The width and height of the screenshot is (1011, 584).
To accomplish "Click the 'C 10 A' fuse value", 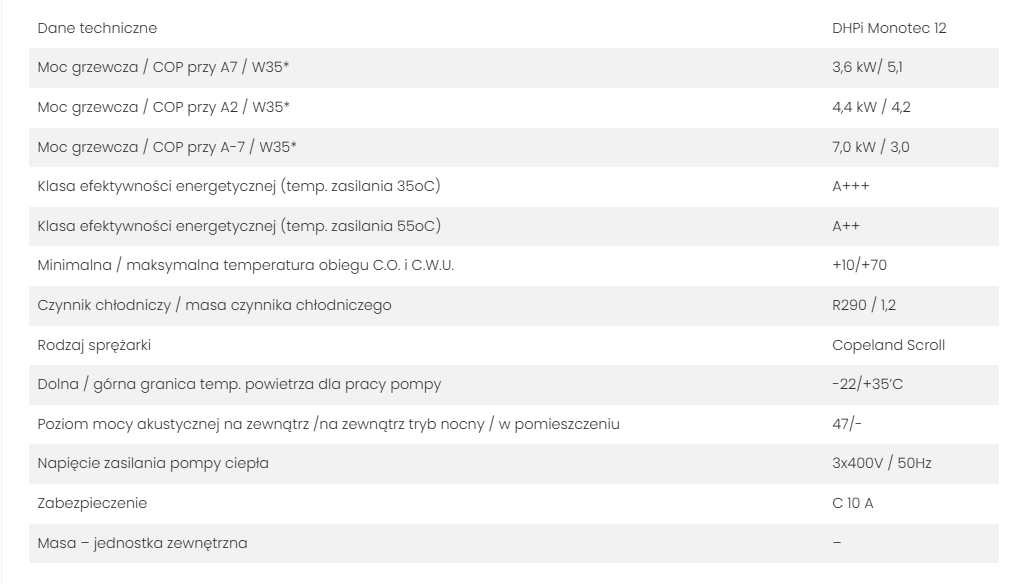I will click(x=853, y=503).
